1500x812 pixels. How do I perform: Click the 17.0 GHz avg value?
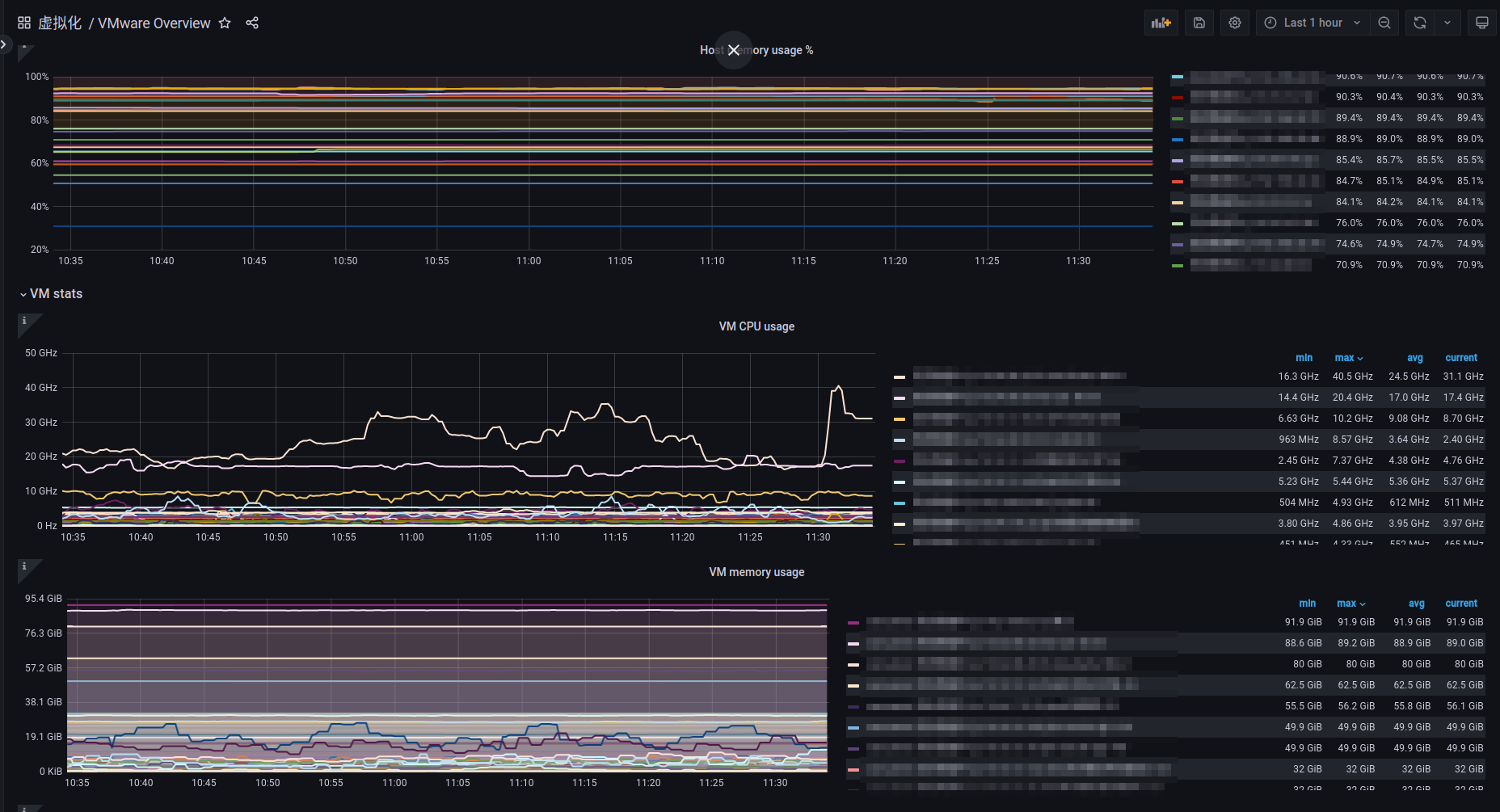(x=1409, y=398)
